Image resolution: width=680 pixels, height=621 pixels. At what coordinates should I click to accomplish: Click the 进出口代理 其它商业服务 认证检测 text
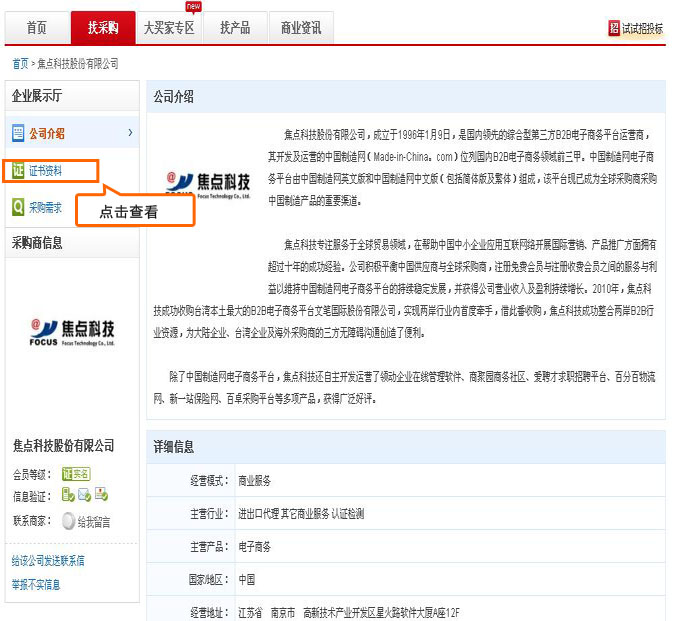(301, 514)
